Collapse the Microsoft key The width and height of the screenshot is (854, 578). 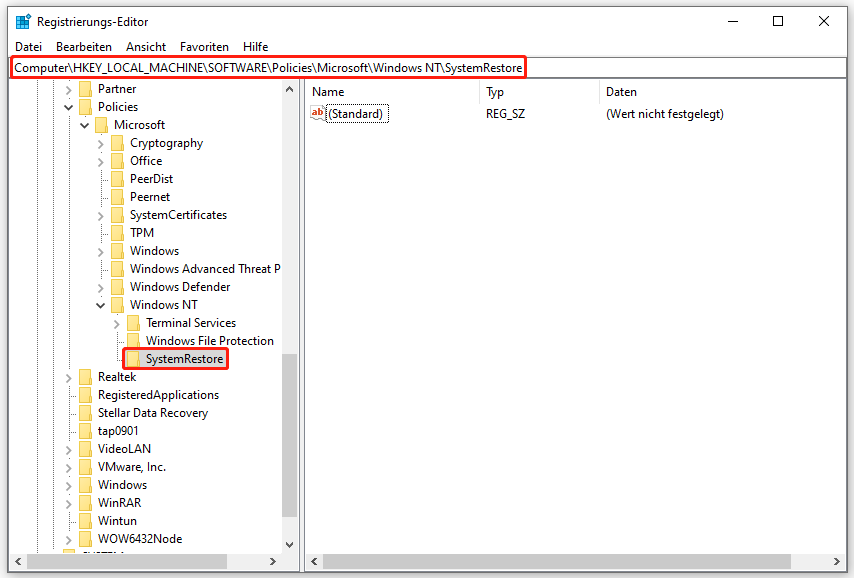pos(85,125)
